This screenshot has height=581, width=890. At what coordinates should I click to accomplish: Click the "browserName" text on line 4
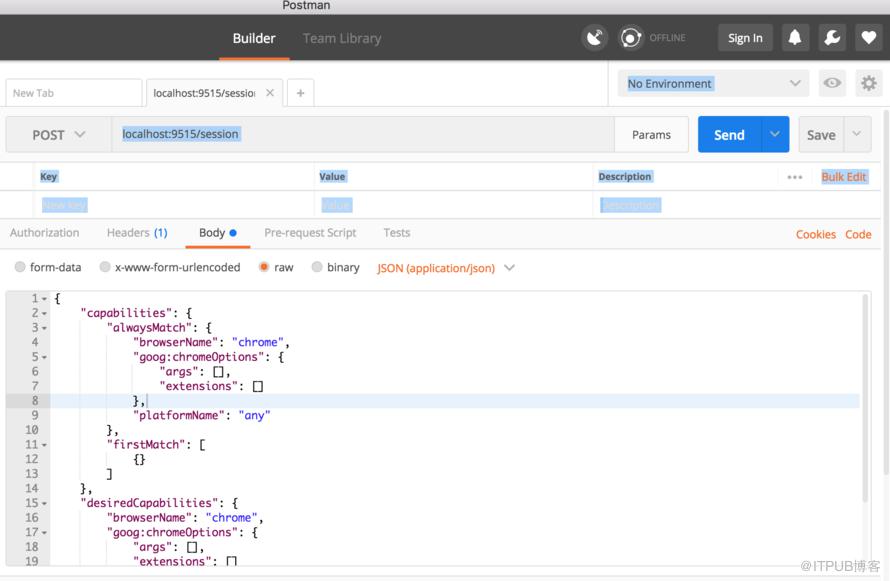point(175,343)
